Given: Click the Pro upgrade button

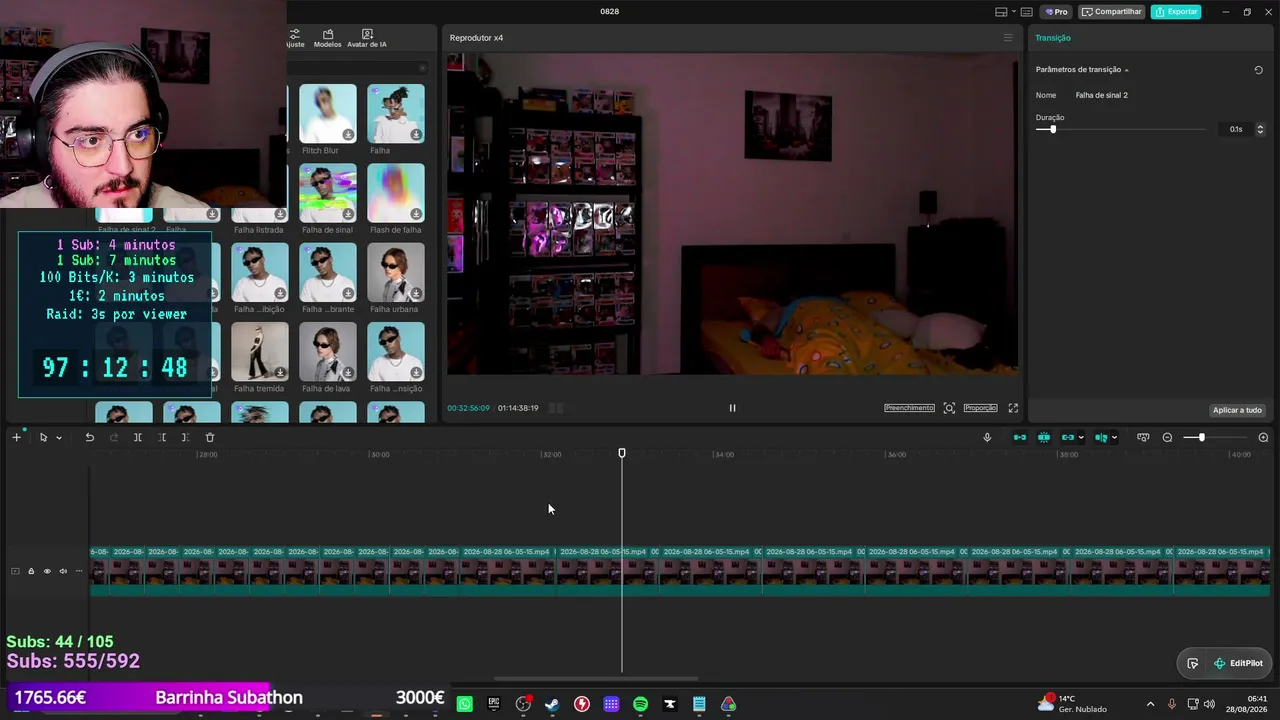Looking at the screenshot, I should coord(1056,12).
